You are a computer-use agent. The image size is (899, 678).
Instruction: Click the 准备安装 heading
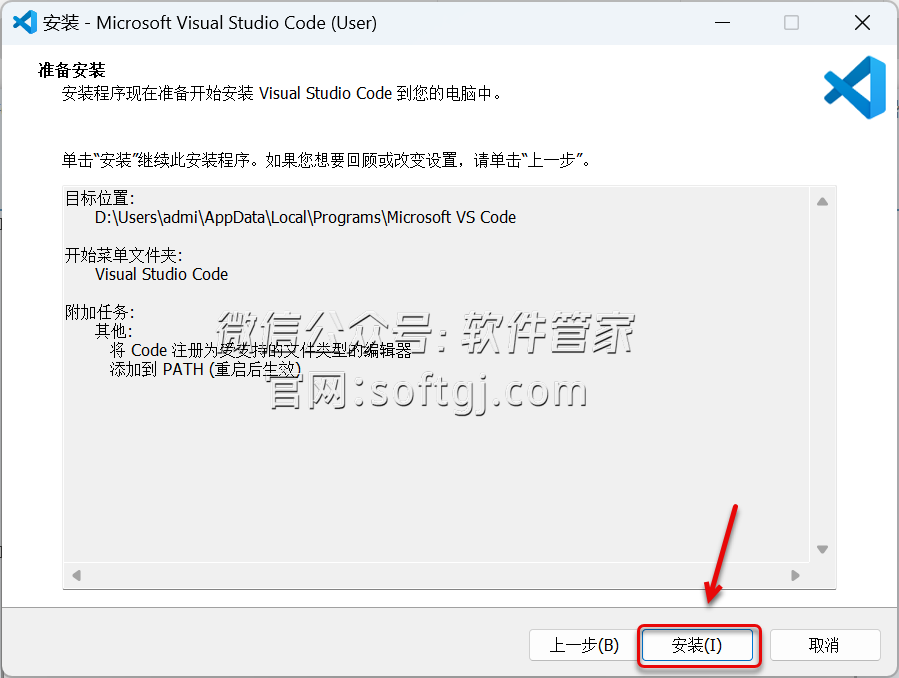coord(72,70)
